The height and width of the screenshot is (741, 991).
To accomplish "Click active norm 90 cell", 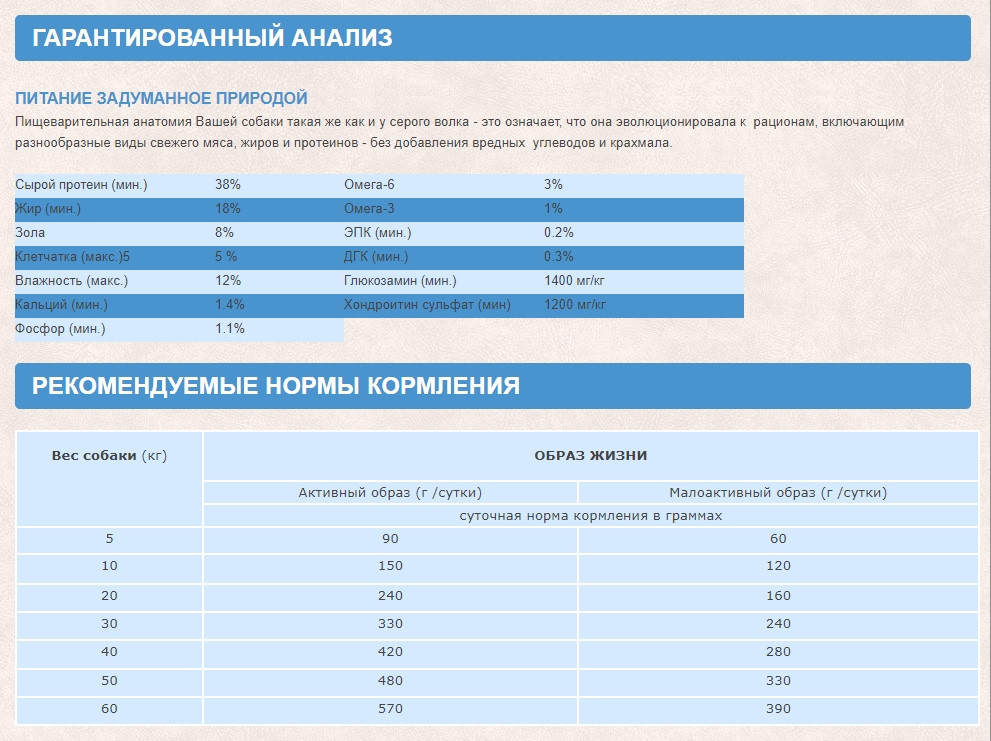I will tap(390, 539).
